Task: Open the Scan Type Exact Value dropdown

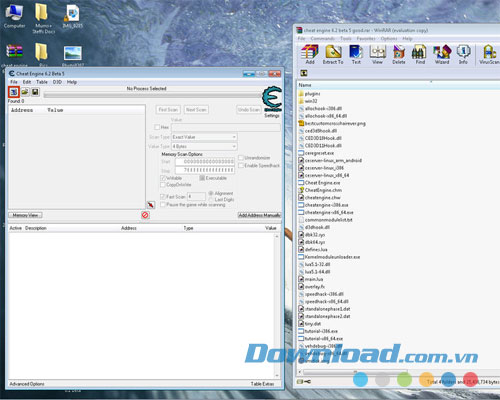Action: pos(204,137)
